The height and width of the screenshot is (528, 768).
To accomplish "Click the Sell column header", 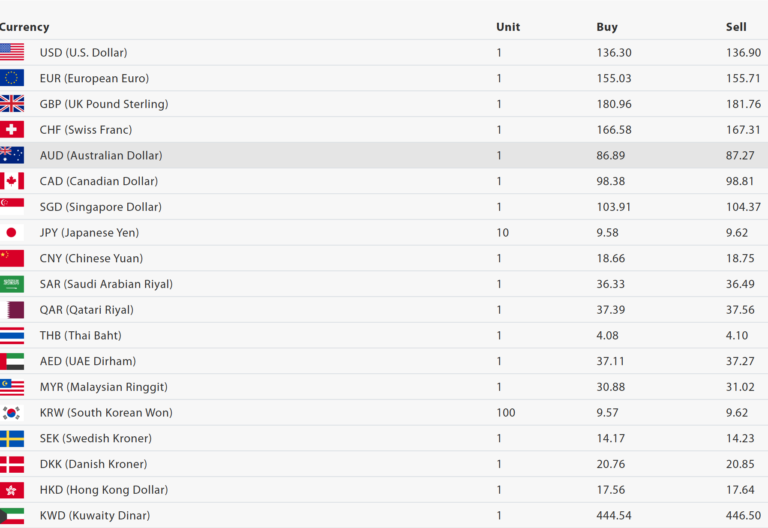I will pyautogui.click(x=736, y=27).
